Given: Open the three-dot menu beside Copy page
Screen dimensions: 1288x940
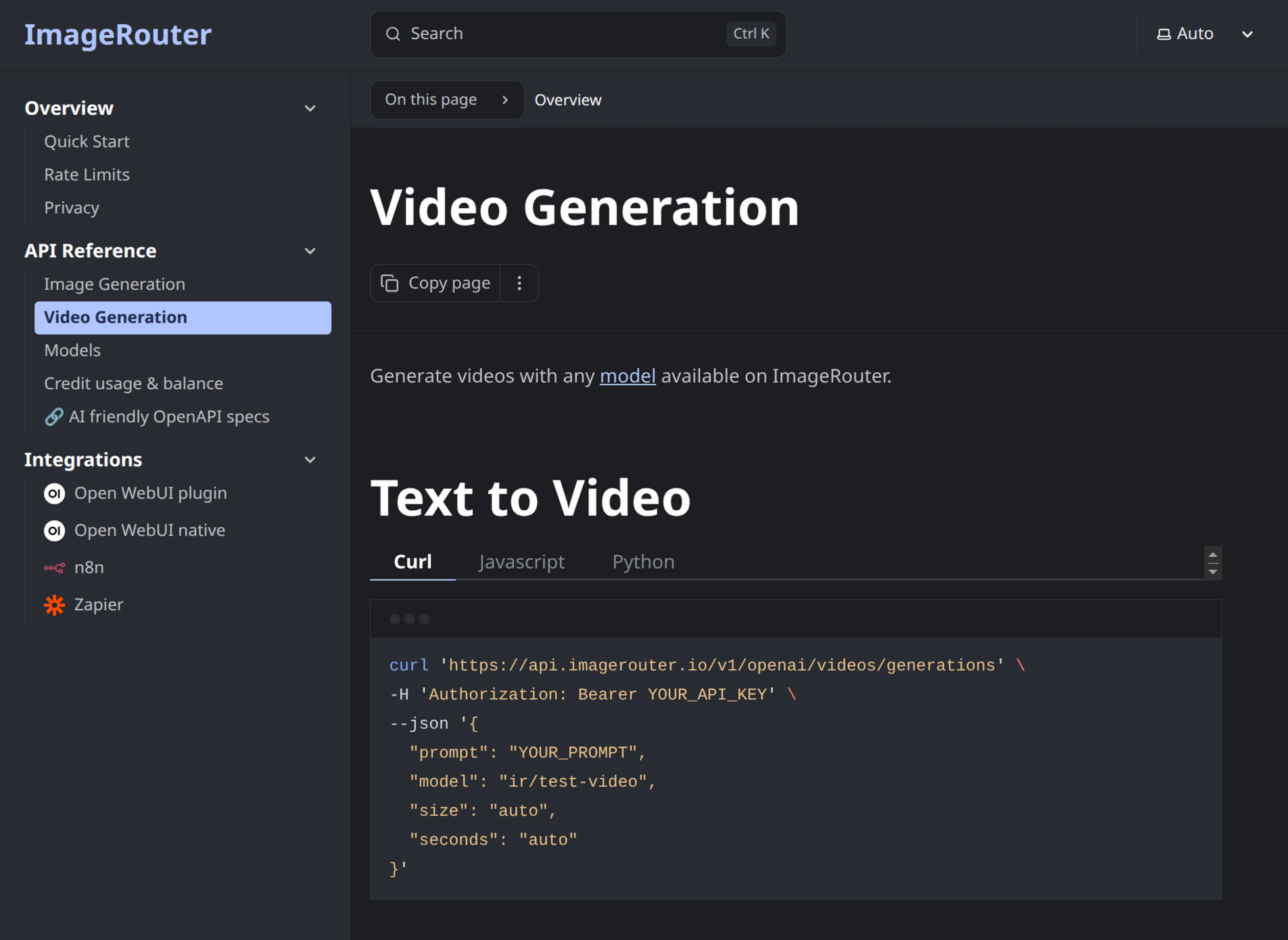Looking at the screenshot, I should pyautogui.click(x=519, y=282).
